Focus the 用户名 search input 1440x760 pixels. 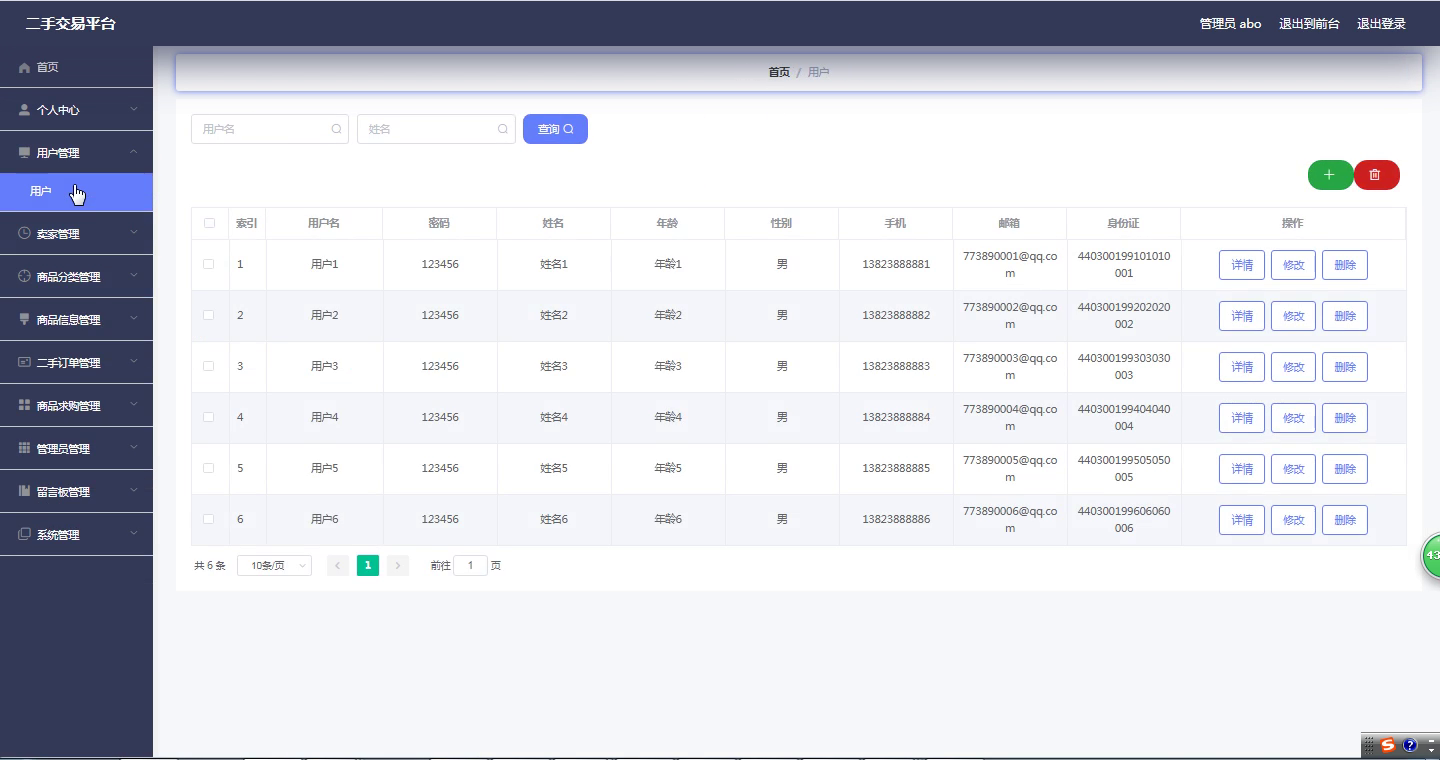coord(270,129)
